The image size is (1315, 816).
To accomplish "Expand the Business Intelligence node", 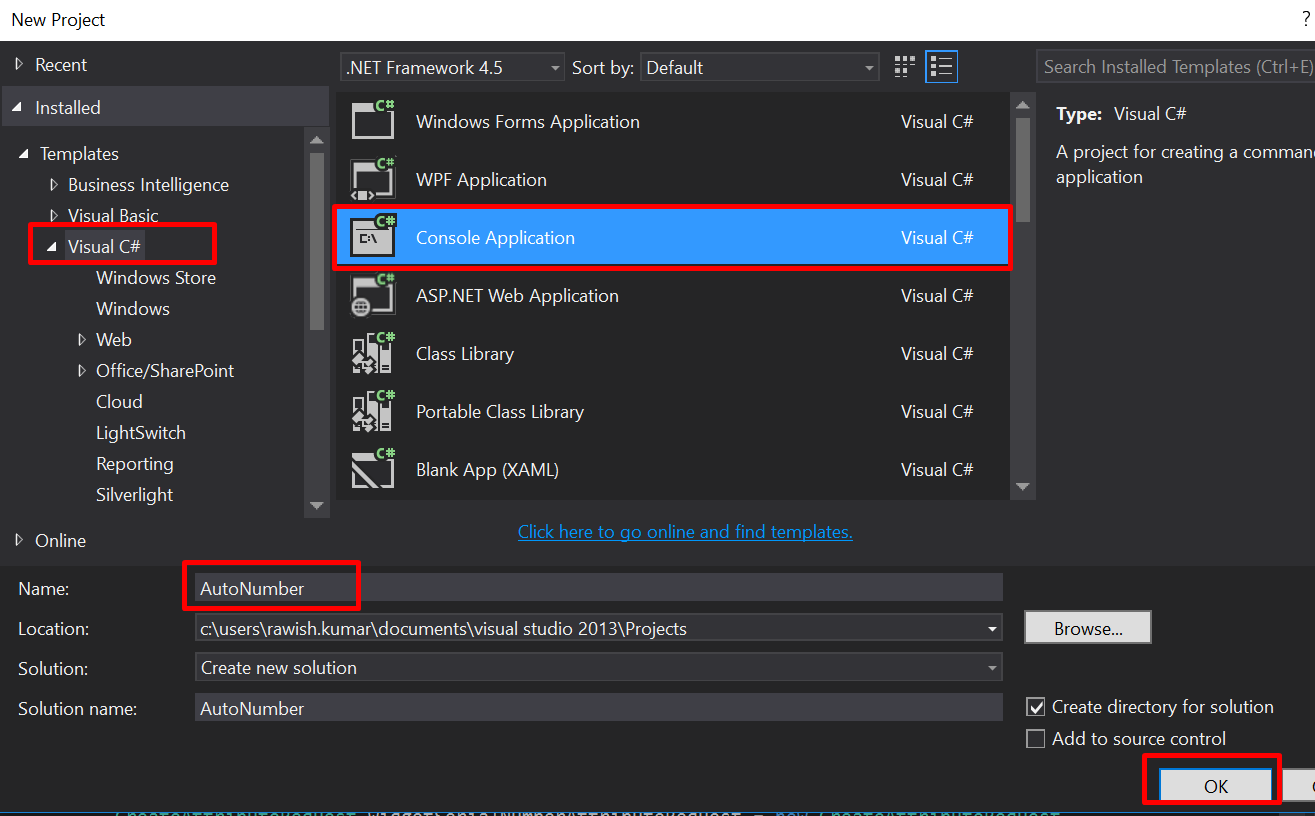I will pos(54,185).
